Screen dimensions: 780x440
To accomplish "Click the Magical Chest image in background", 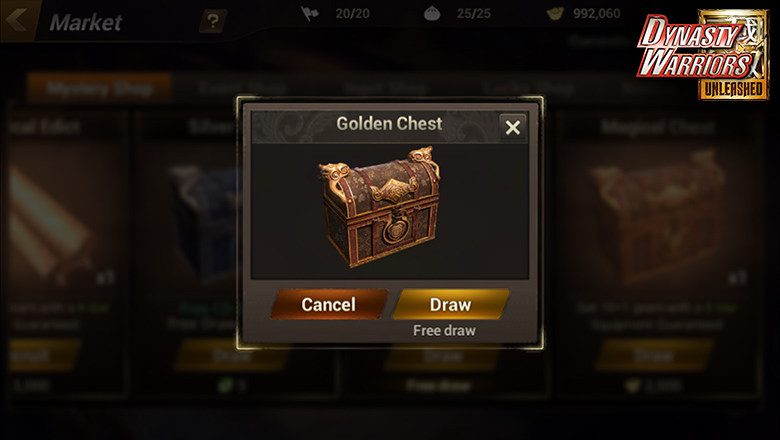I will tap(658, 217).
